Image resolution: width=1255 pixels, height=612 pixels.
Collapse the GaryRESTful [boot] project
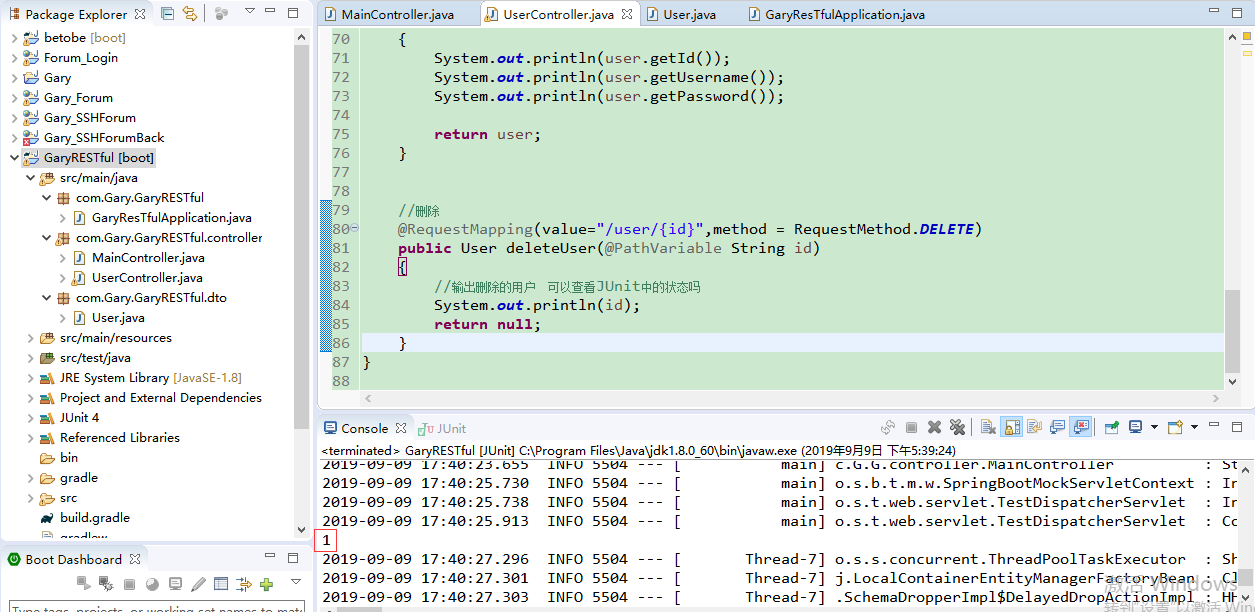(14, 158)
